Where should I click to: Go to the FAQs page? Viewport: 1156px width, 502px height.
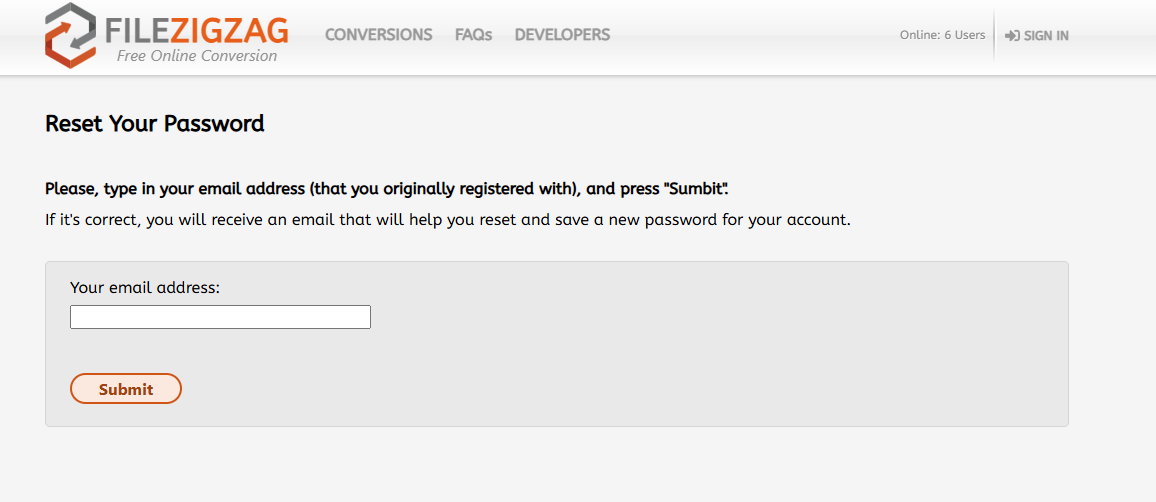[x=473, y=35]
